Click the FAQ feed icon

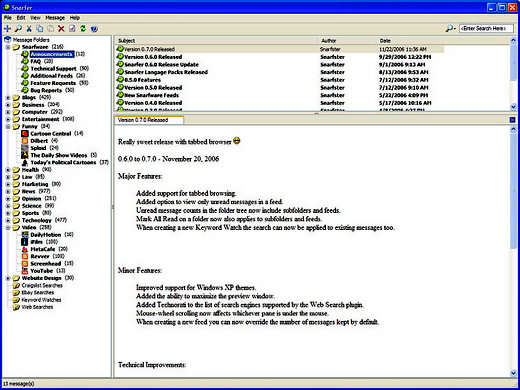pyautogui.click(x=25, y=61)
